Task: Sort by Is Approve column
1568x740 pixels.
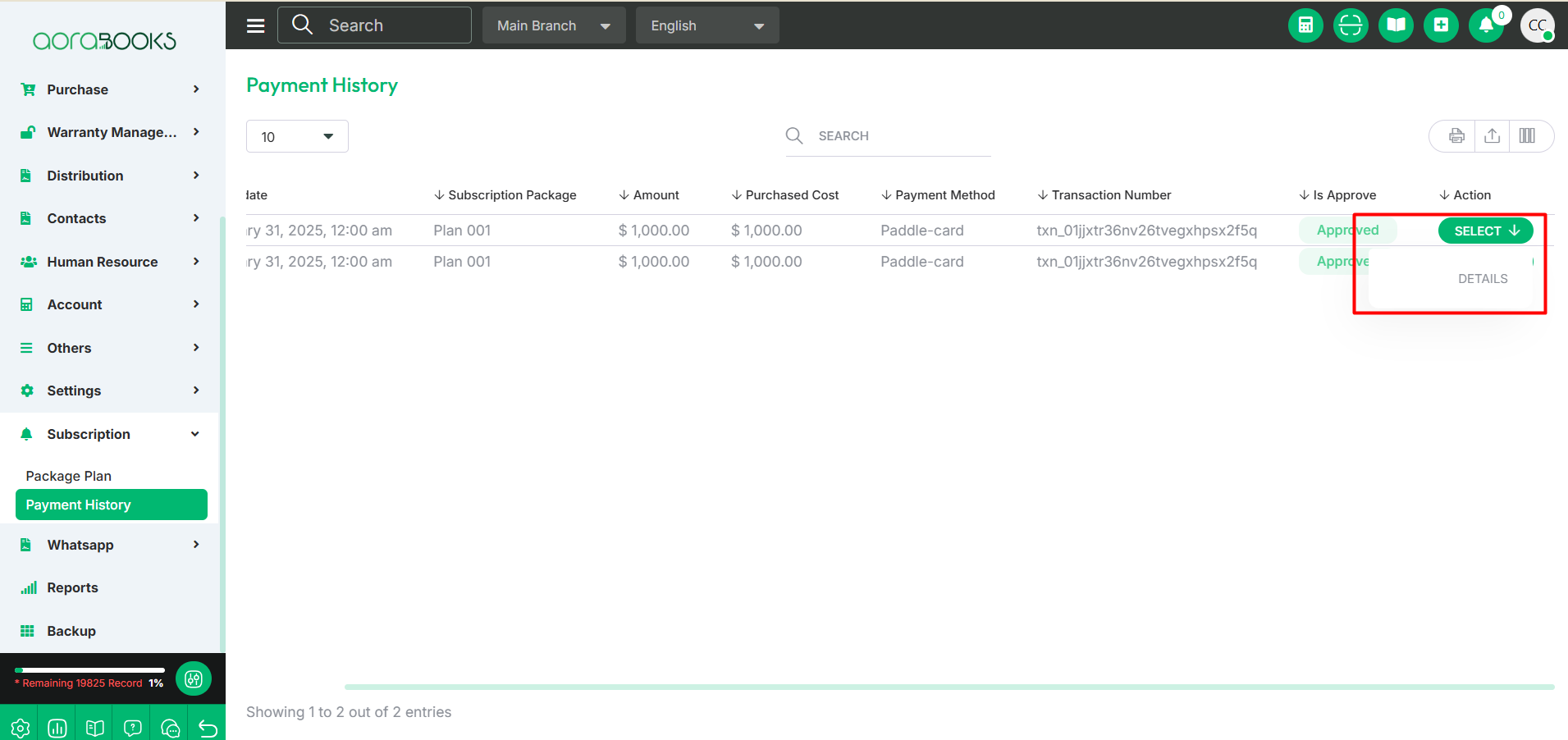Action: [1337, 195]
